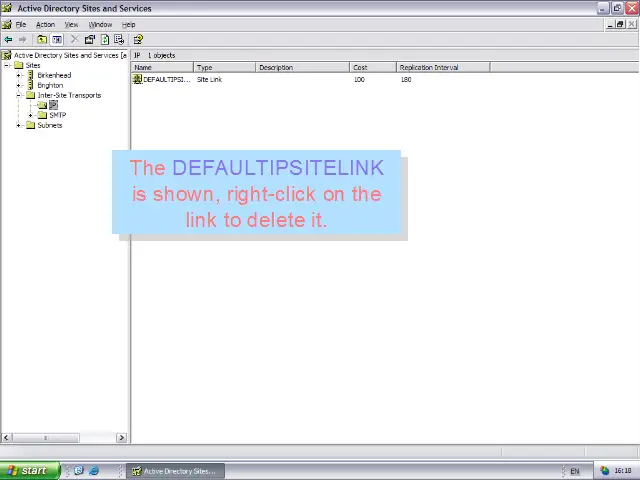
Task: Click the Up one level folder icon
Action: coord(42,40)
